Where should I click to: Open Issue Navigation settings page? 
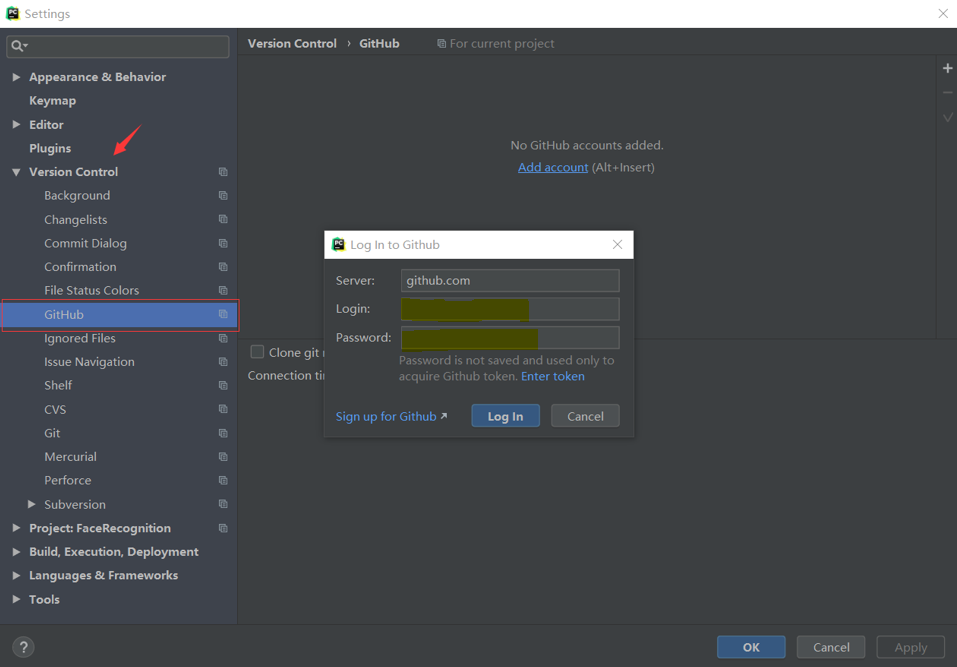(89, 362)
